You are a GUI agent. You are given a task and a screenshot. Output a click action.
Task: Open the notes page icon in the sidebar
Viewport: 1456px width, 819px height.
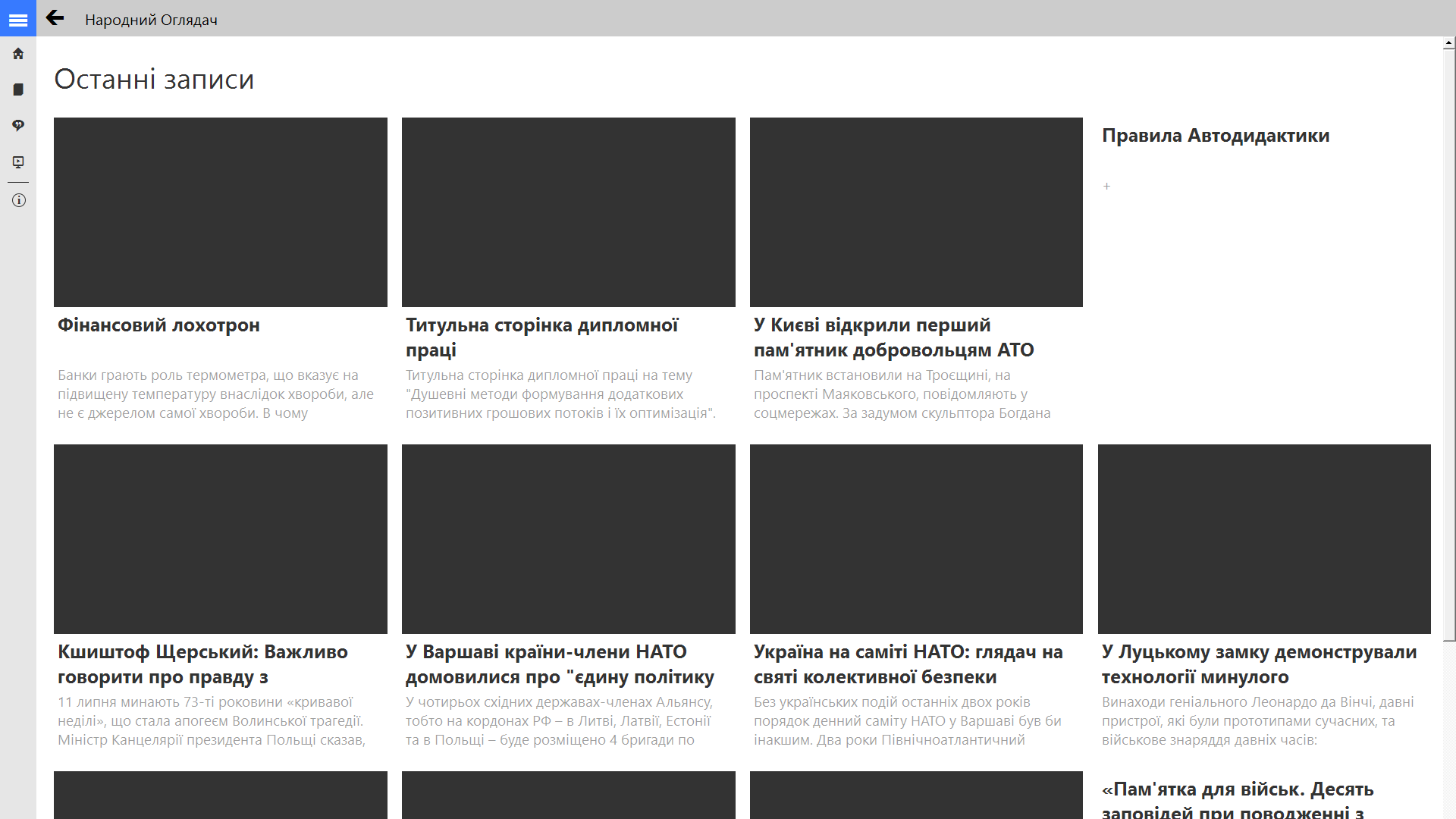[18, 89]
